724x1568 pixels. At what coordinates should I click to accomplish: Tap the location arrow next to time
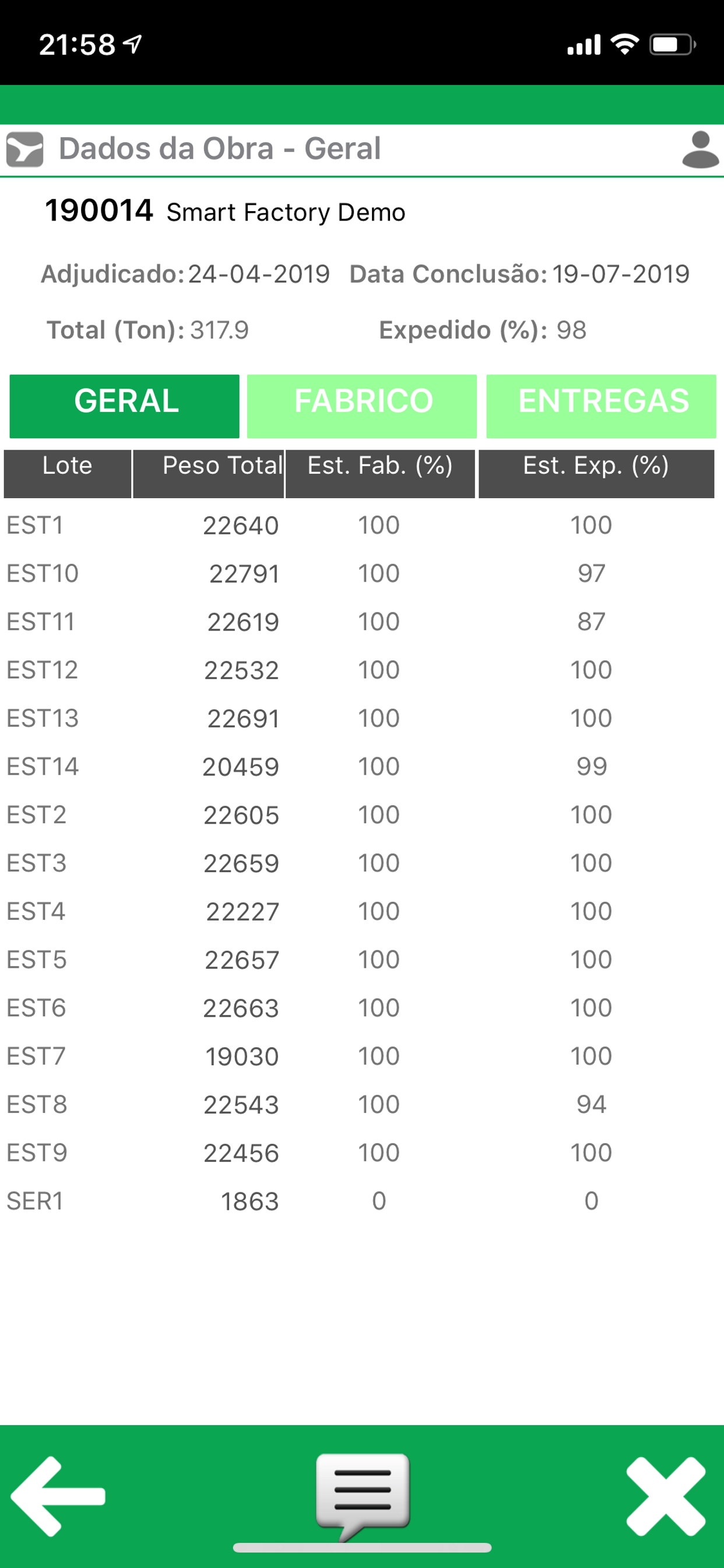(x=132, y=44)
